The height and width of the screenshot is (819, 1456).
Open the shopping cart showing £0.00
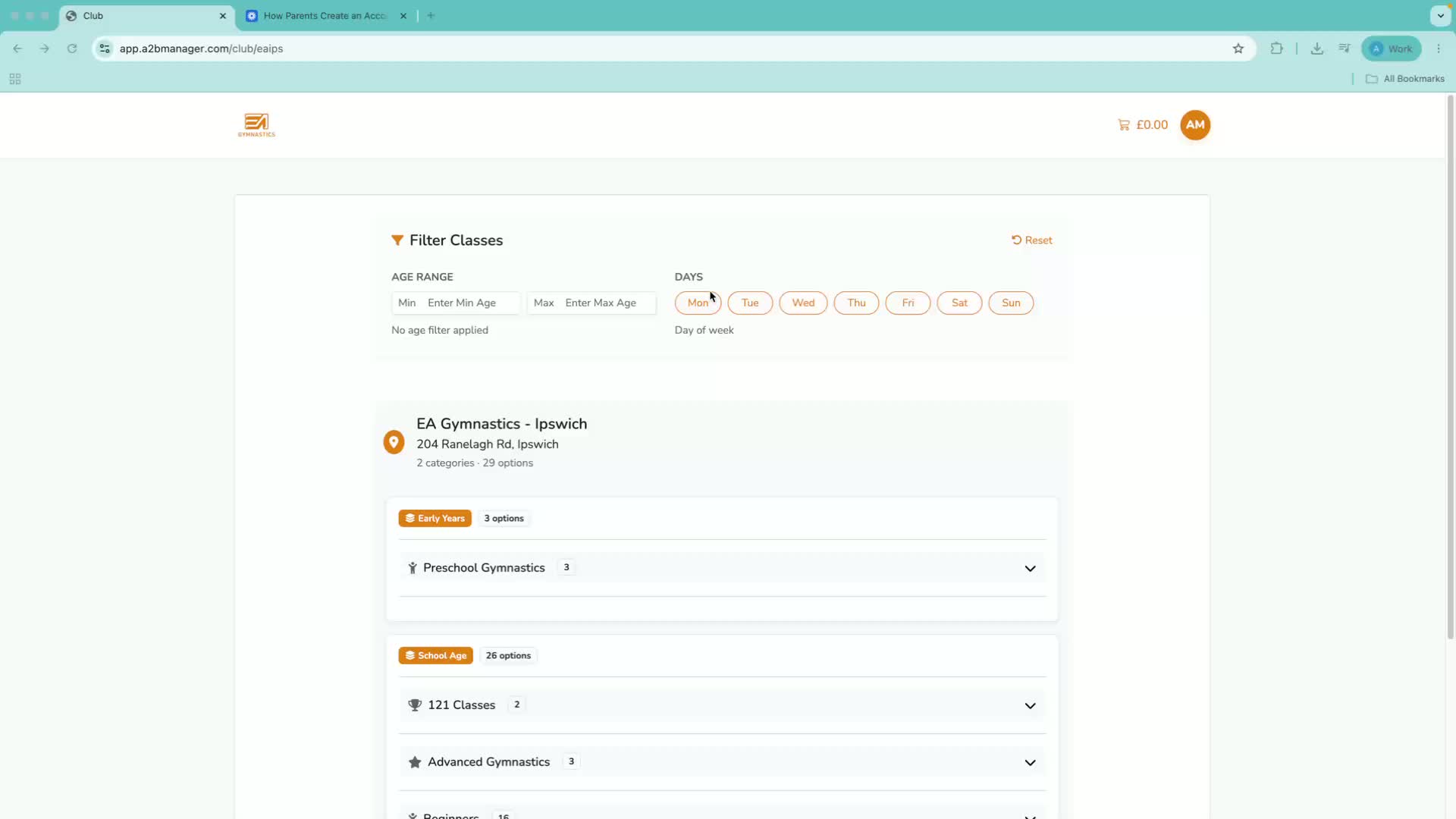[1142, 125]
